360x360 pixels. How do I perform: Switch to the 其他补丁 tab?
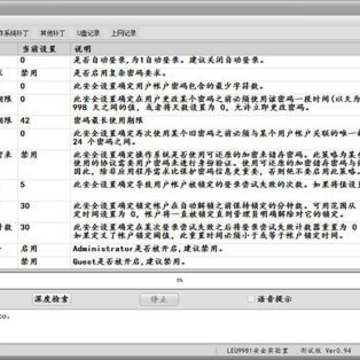[x=52, y=33]
